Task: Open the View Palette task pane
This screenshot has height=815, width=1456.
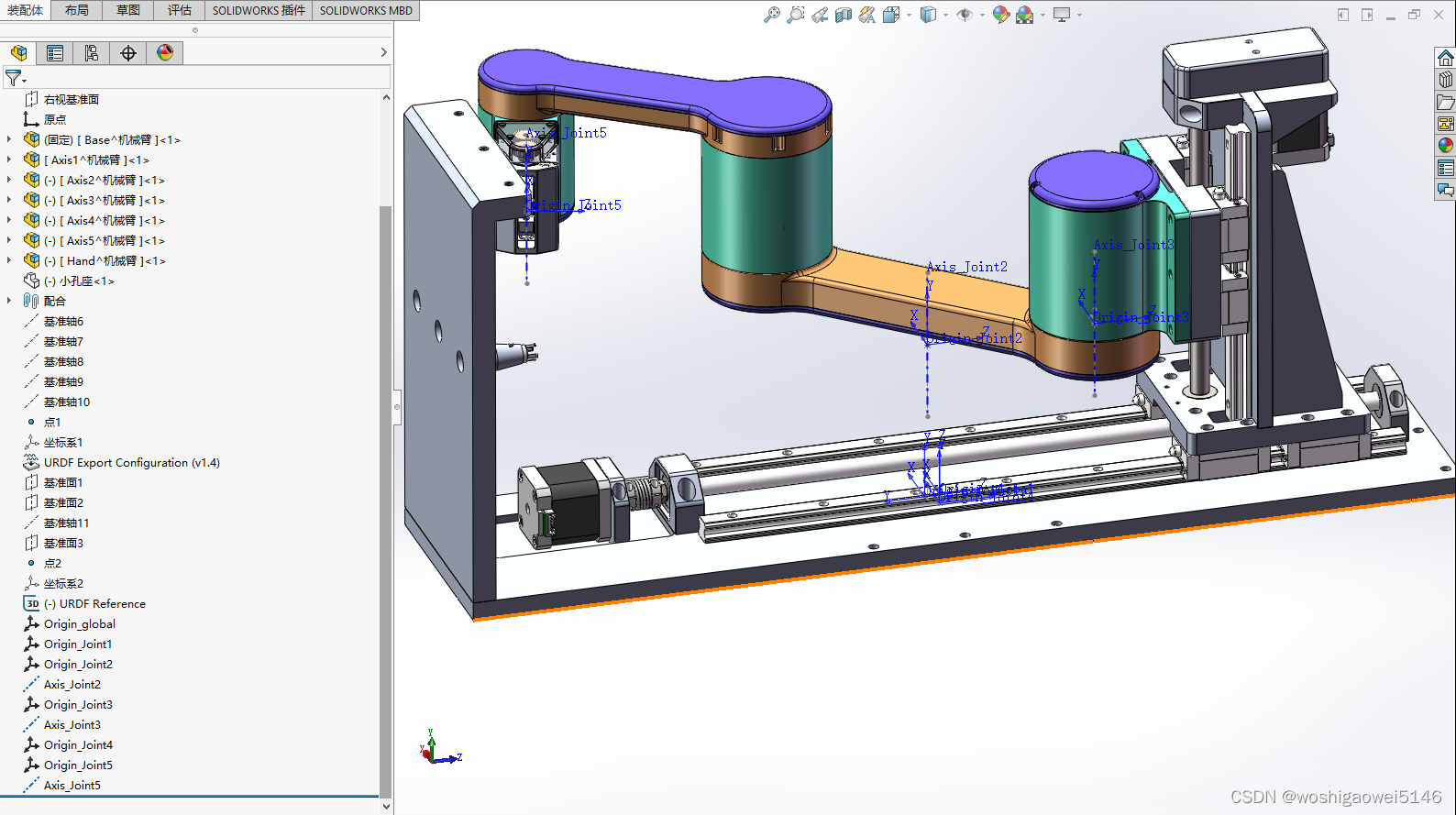Action: point(1446,124)
